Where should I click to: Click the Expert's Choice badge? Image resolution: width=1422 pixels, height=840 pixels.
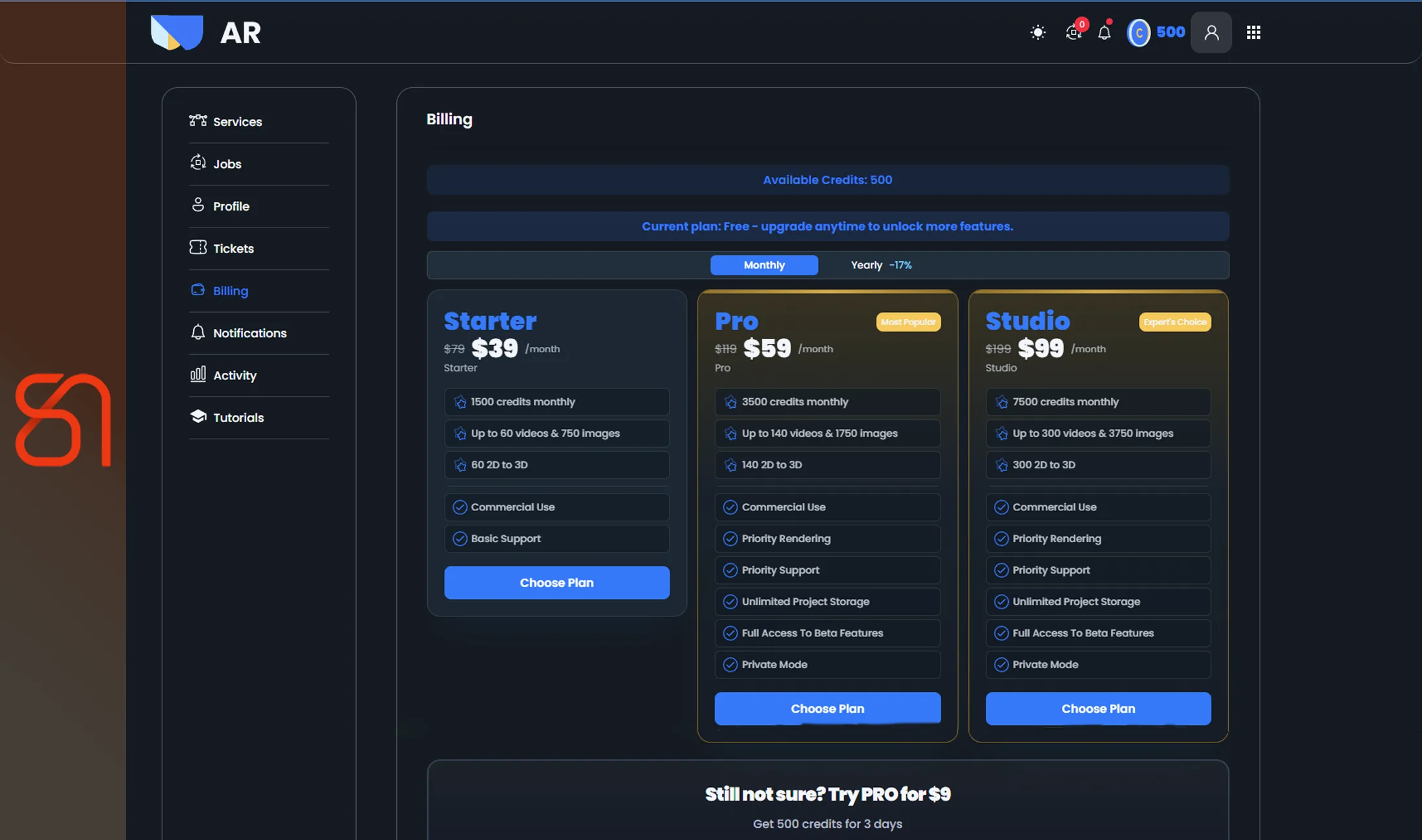pos(1175,322)
